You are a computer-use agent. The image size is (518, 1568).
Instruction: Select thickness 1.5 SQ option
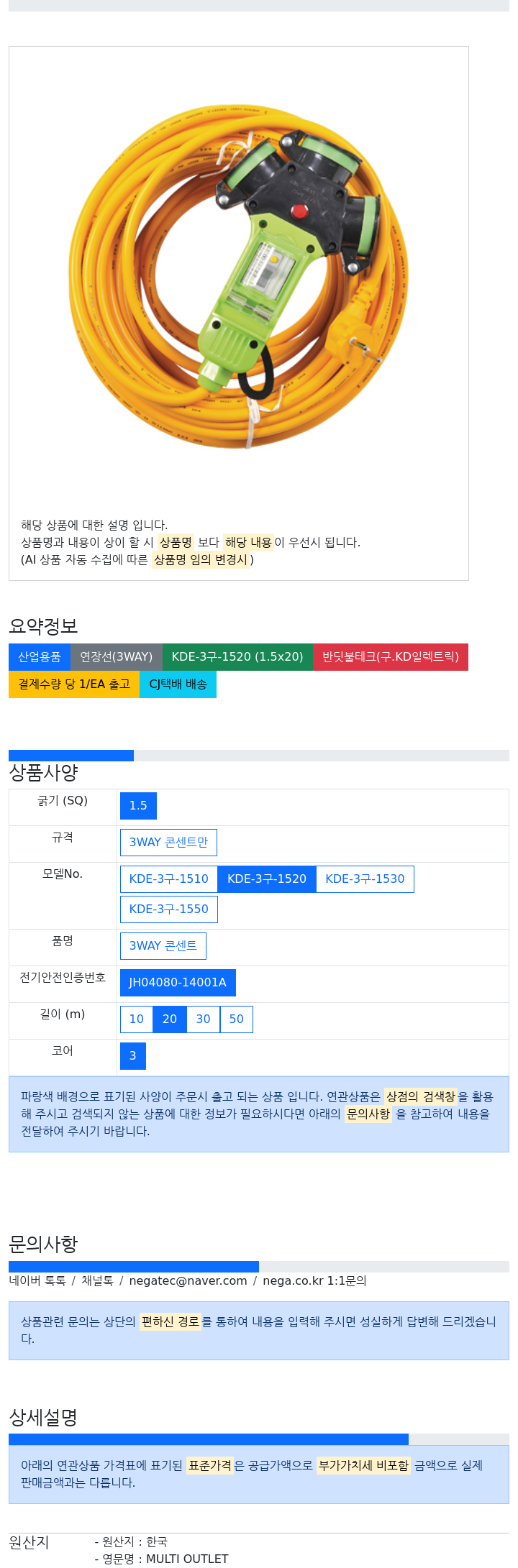click(x=138, y=806)
